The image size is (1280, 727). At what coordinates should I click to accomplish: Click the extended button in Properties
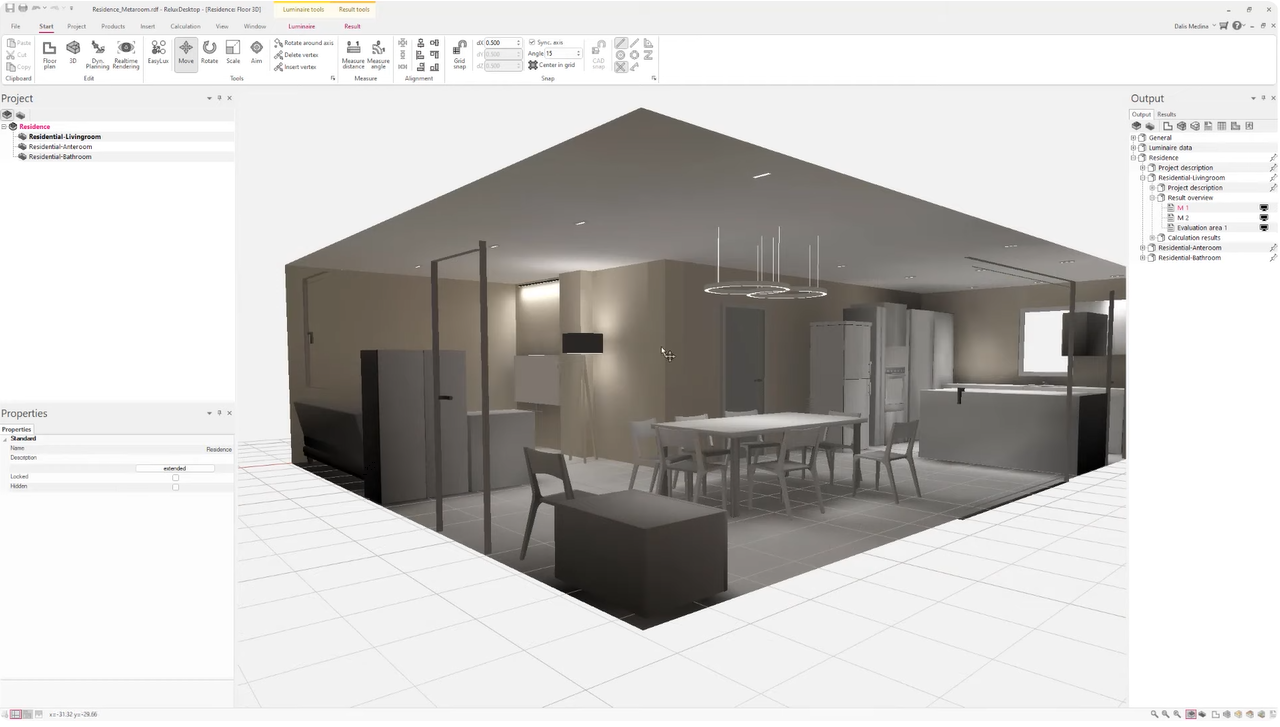click(x=175, y=468)
